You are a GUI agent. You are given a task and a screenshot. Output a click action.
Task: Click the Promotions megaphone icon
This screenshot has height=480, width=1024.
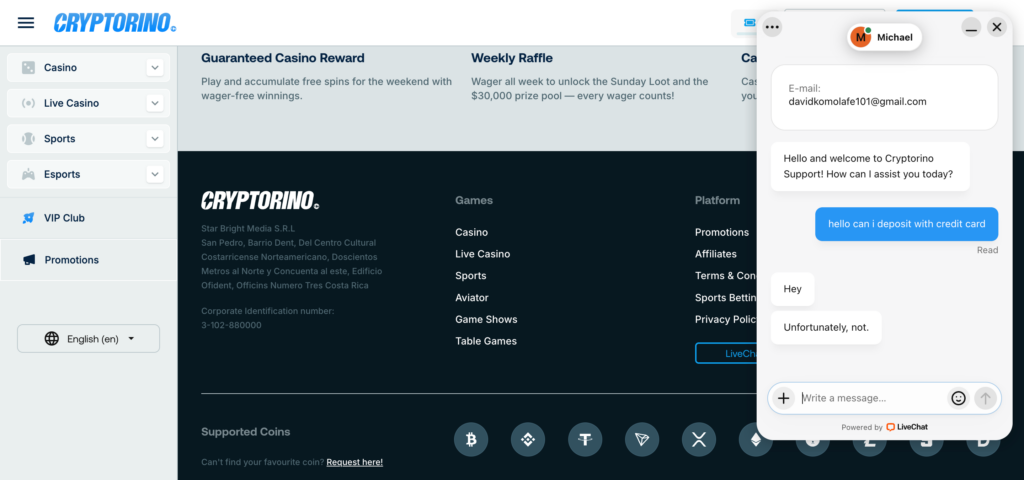click(x=29, y=260)
